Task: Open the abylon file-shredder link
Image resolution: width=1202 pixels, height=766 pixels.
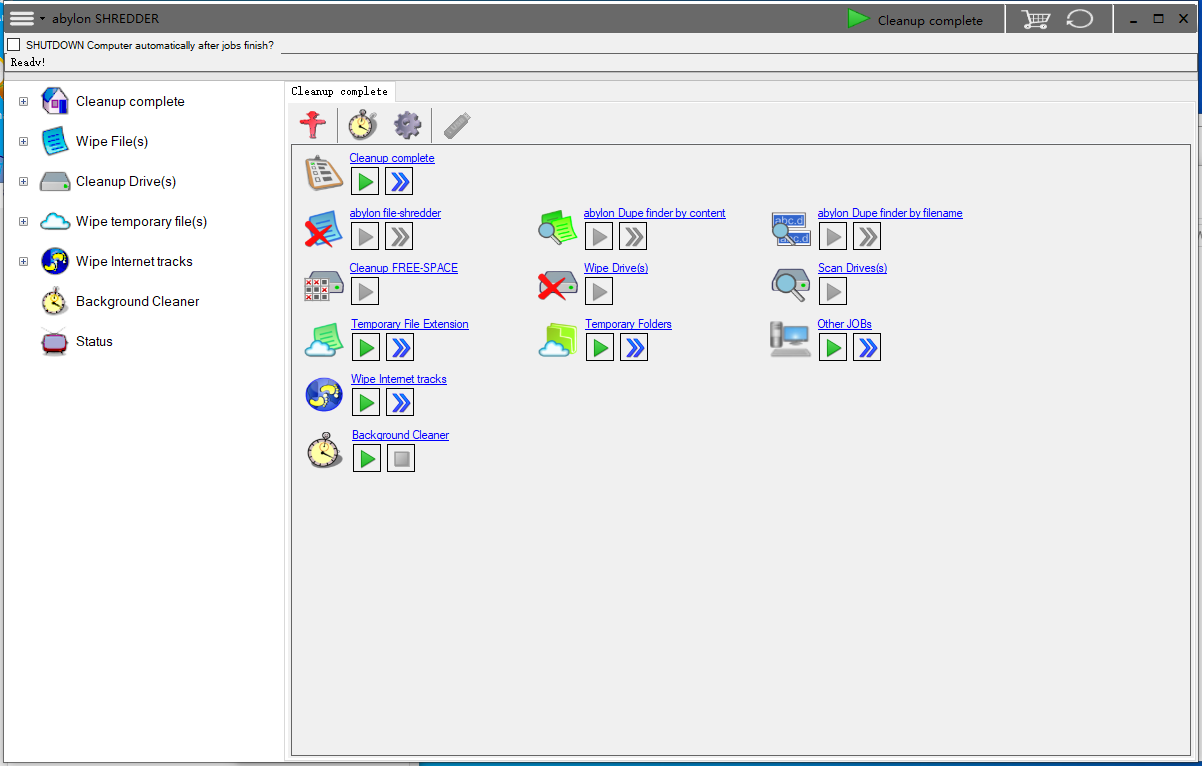Action: click(x=395, y=213)
